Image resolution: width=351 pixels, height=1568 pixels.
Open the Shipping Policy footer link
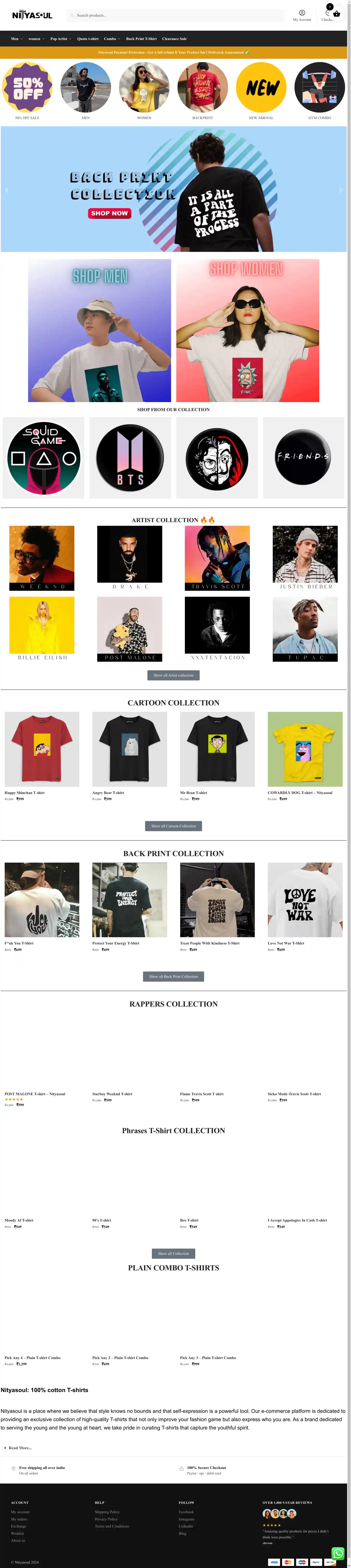[107, 1511]
